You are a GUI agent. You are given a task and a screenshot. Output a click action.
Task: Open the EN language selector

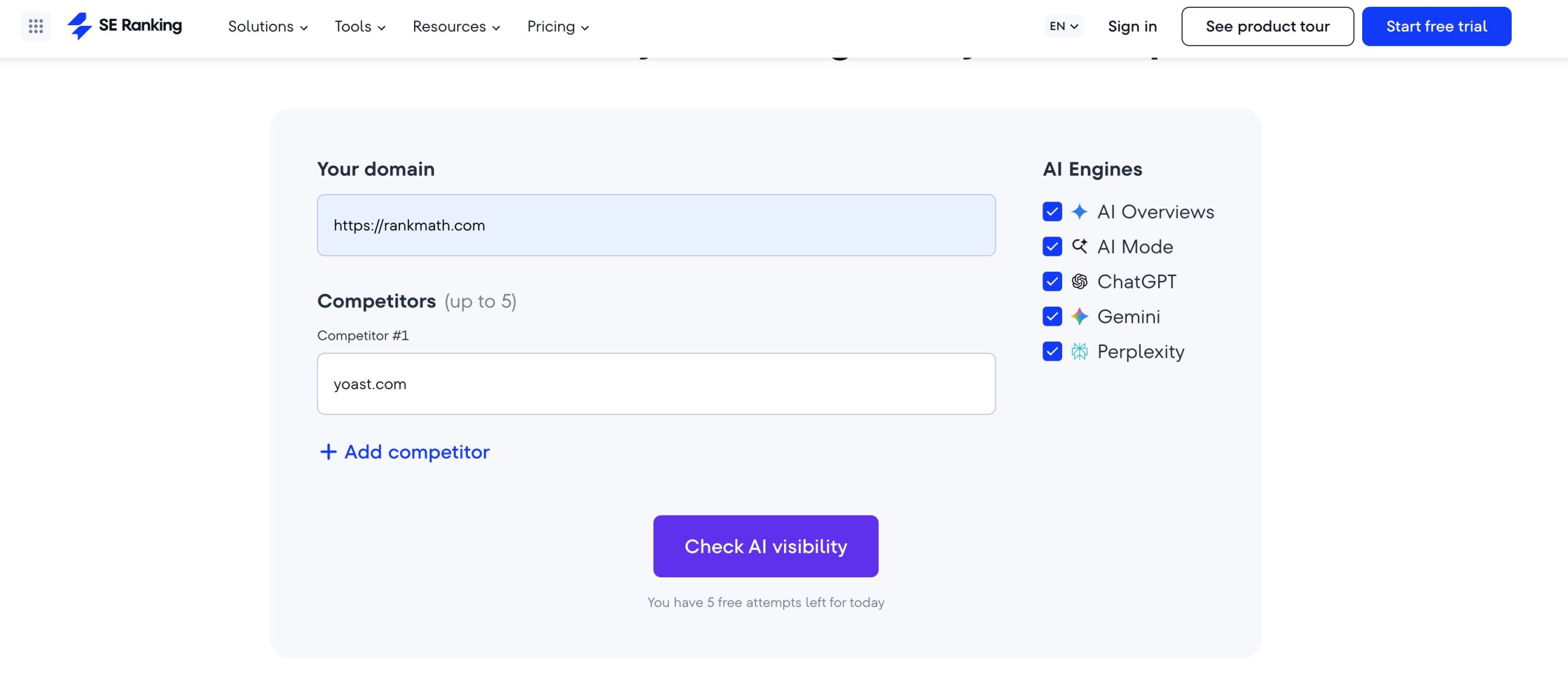point(1064,26)
